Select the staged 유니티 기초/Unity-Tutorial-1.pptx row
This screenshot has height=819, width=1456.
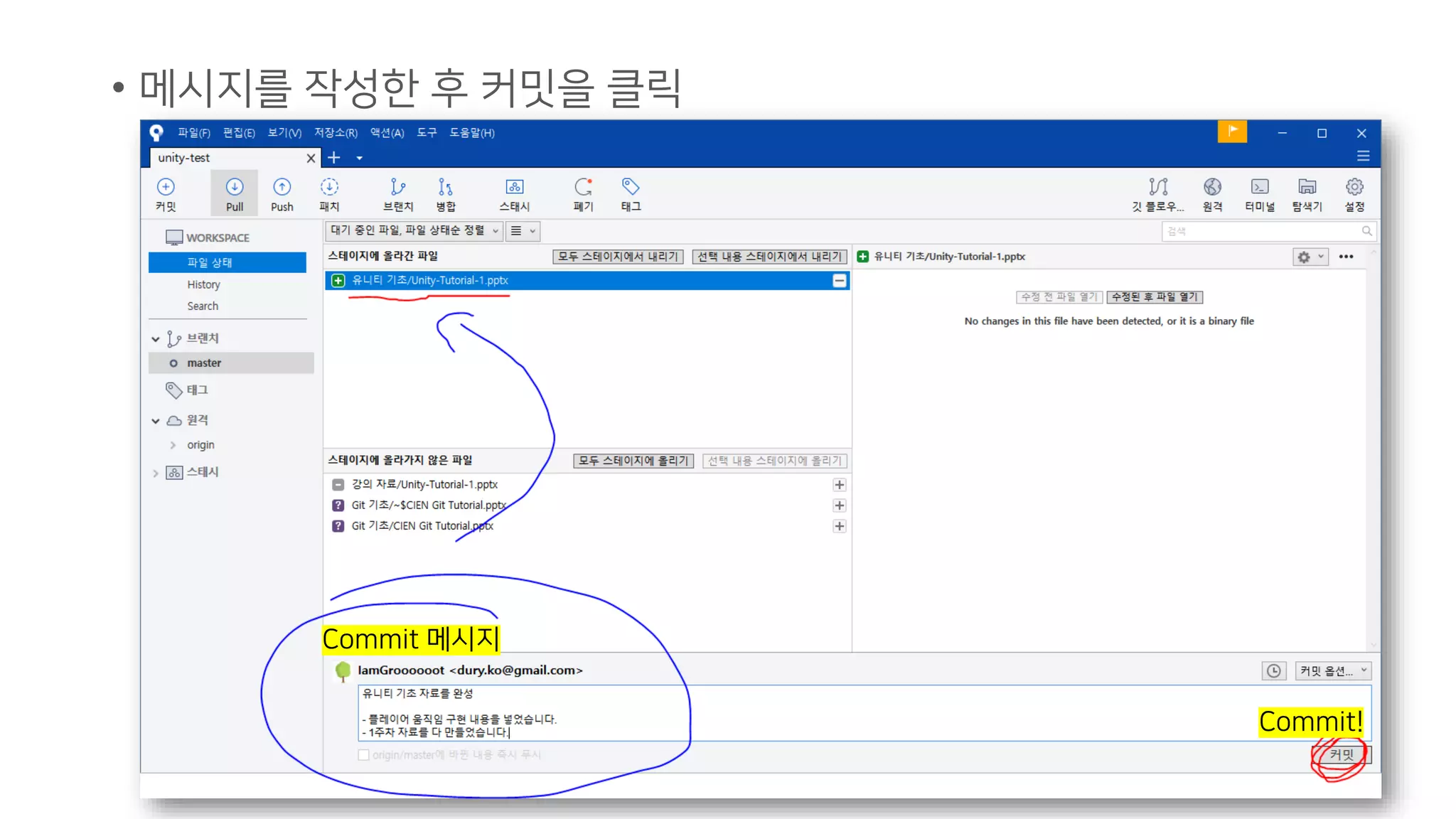[587, 281]
